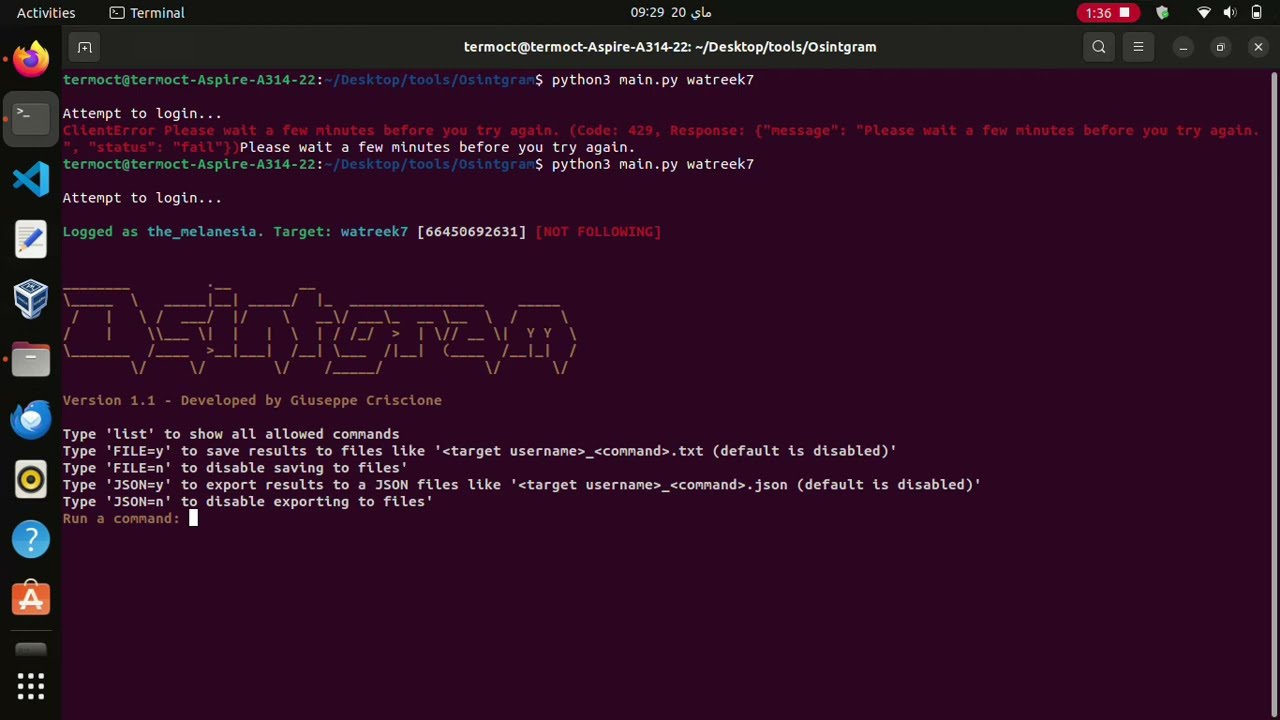Open the battery status indicator
The image size is (1280, 720).
pos(1256,13)
